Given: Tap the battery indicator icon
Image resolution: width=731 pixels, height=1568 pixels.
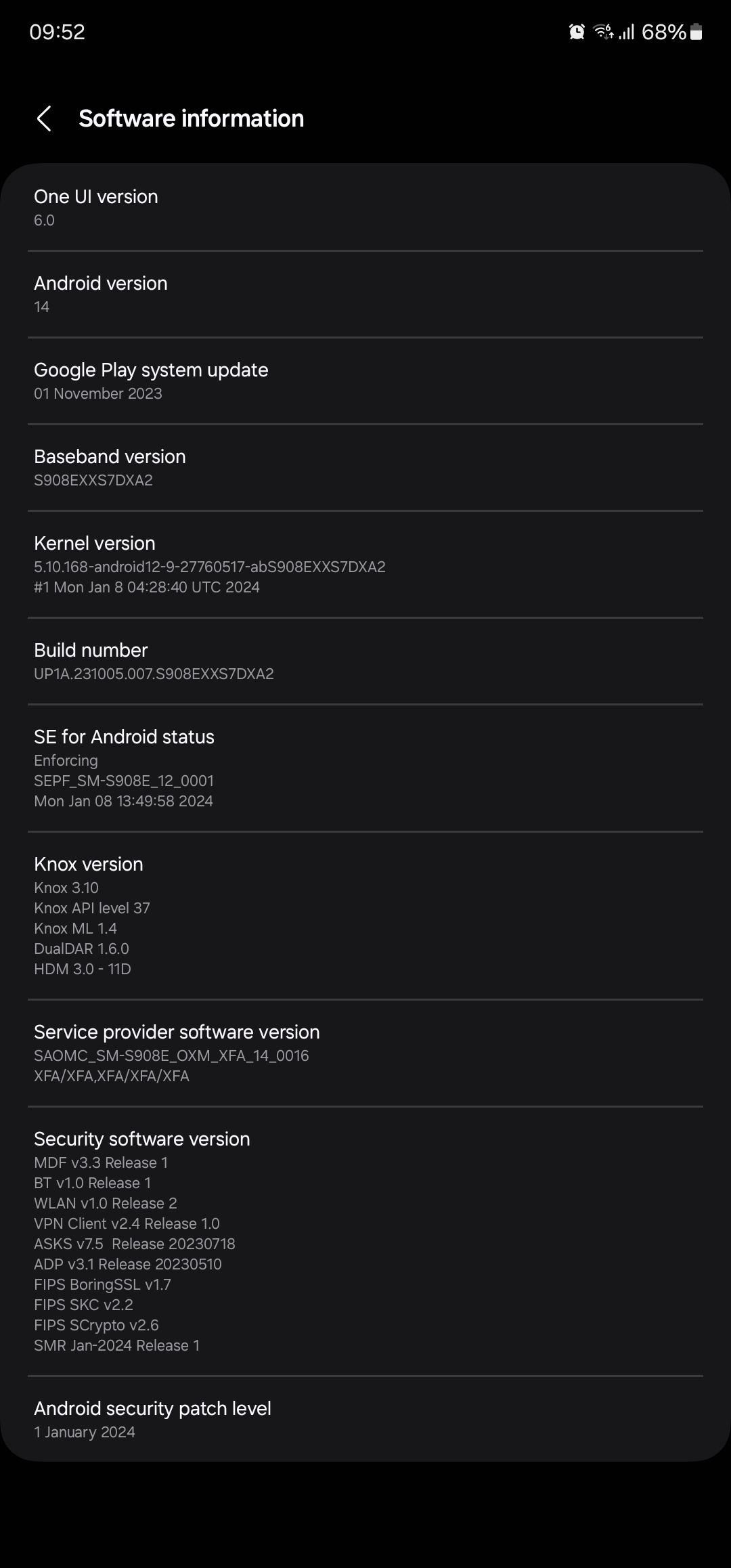Looking at the screenshot, I should [697, 32].
